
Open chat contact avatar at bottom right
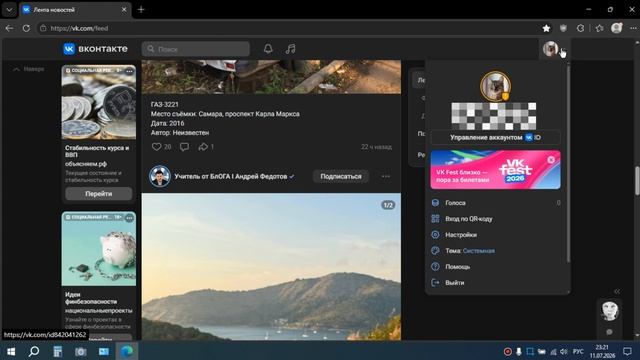click(x=609, y=311)
